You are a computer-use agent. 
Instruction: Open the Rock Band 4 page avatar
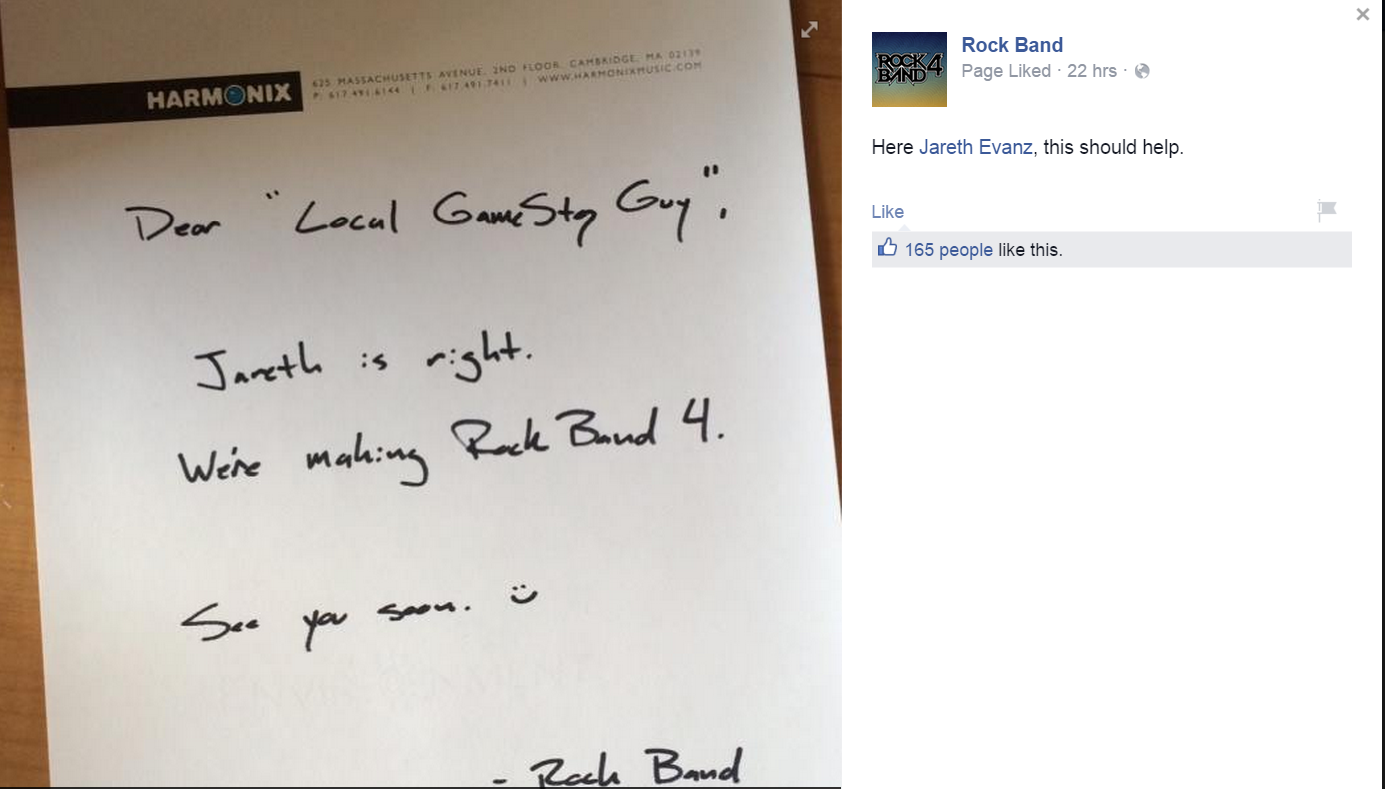click(x=909, y=69)
